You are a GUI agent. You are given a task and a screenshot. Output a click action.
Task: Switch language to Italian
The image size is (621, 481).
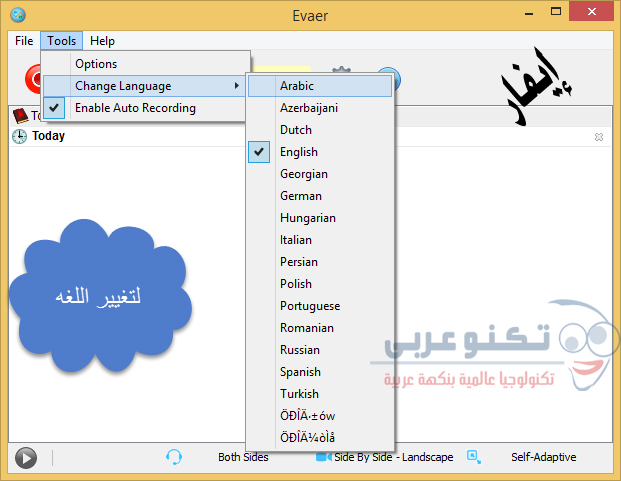(x=320, y=240)
